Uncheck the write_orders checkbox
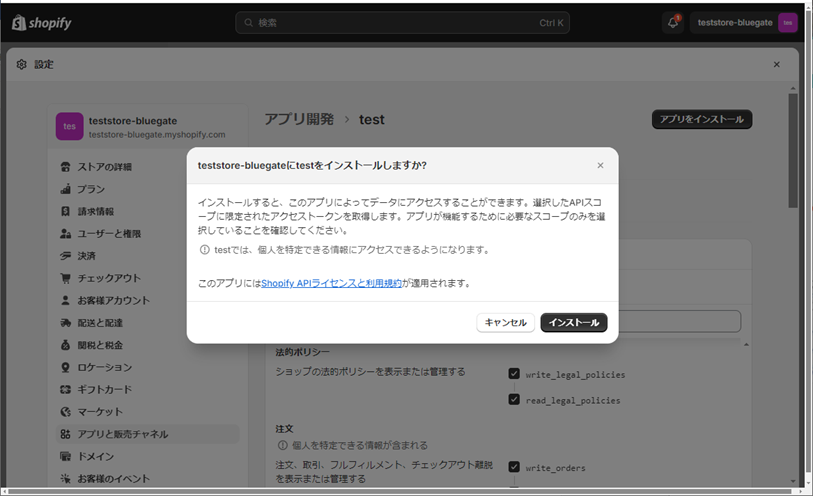The width and height of the screenshot is (813, 496). pos(514,466)
